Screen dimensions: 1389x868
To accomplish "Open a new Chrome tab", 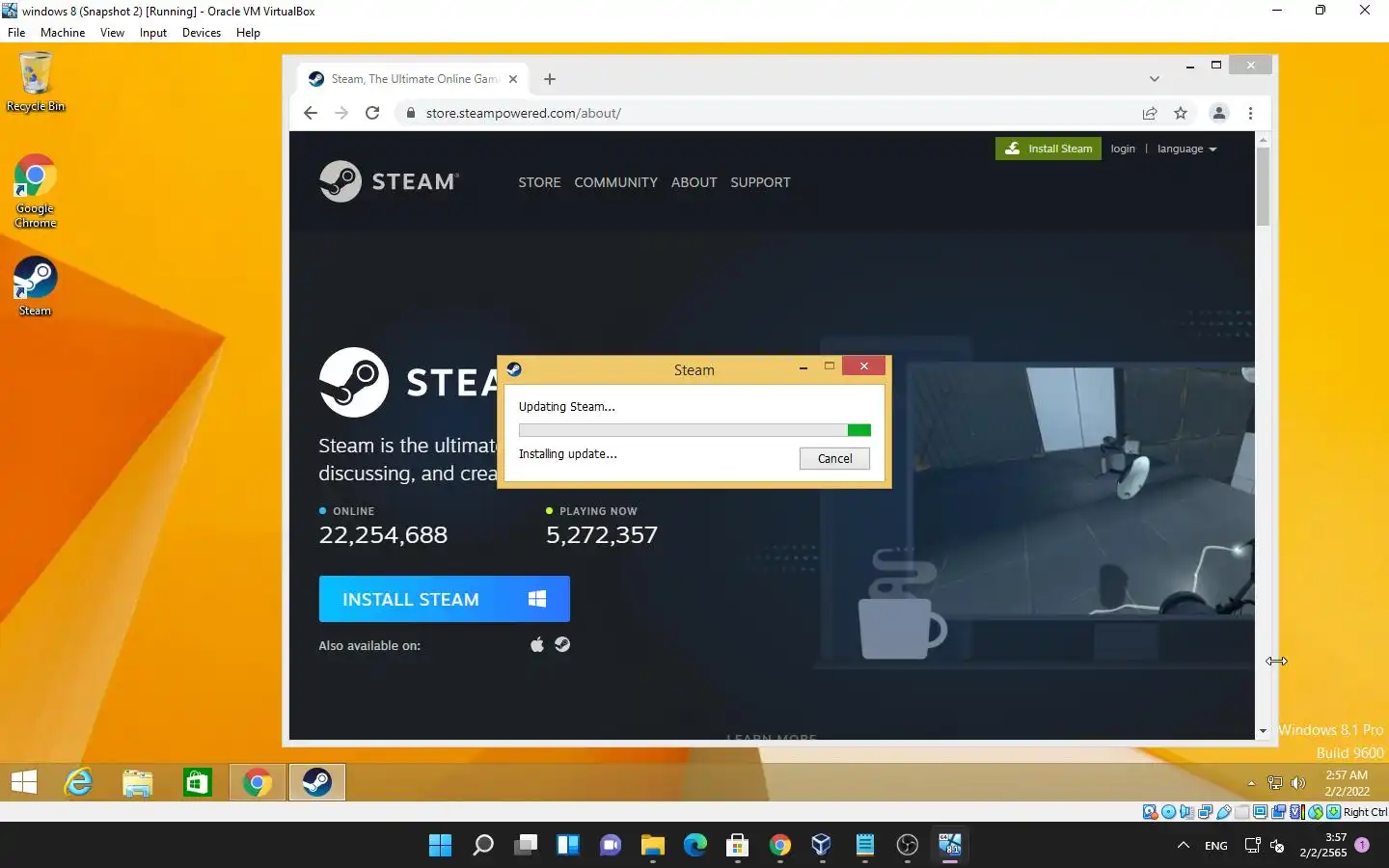I will click(550, 79).
